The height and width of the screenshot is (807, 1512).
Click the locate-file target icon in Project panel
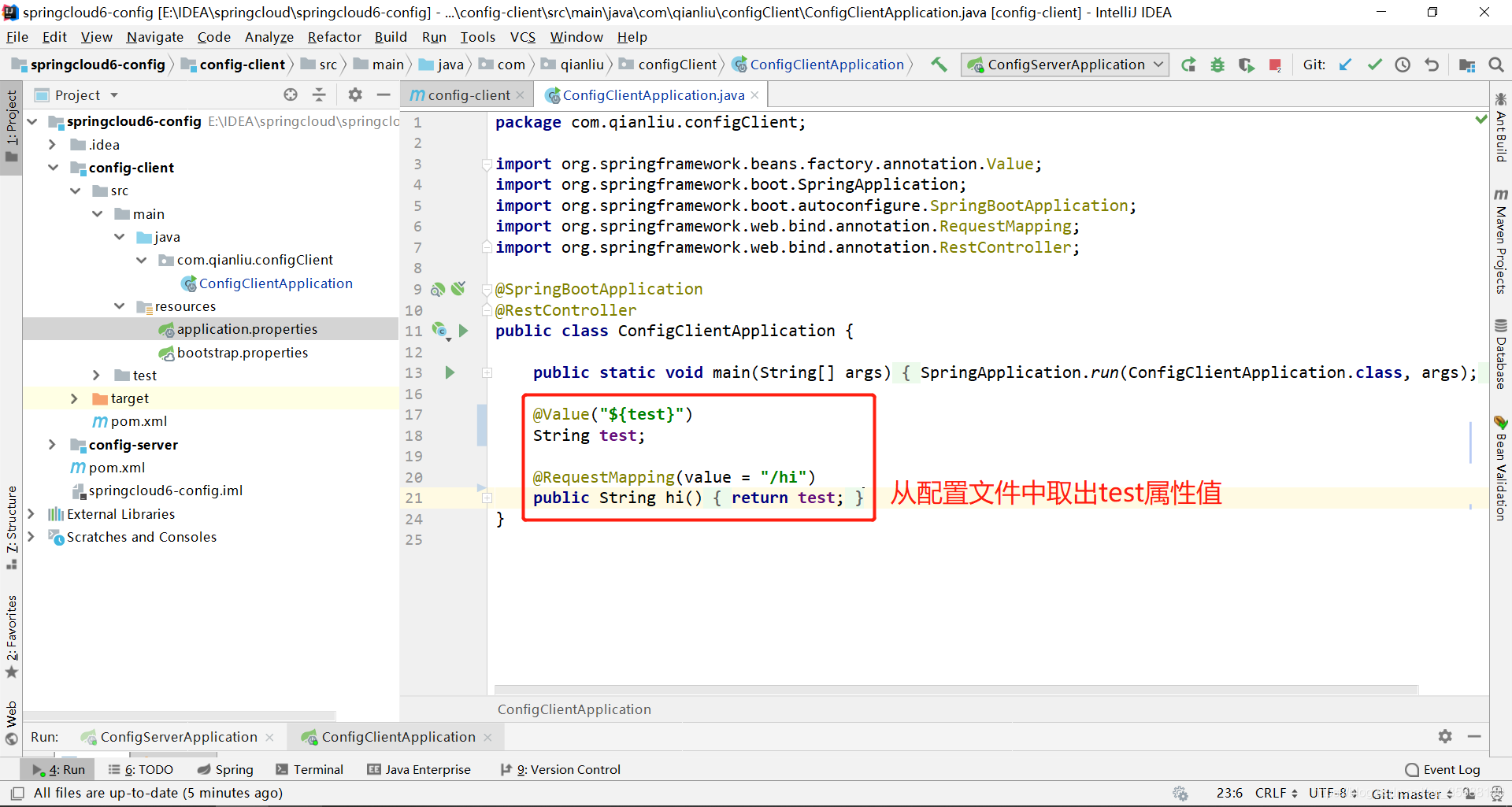tap(291, 94)
